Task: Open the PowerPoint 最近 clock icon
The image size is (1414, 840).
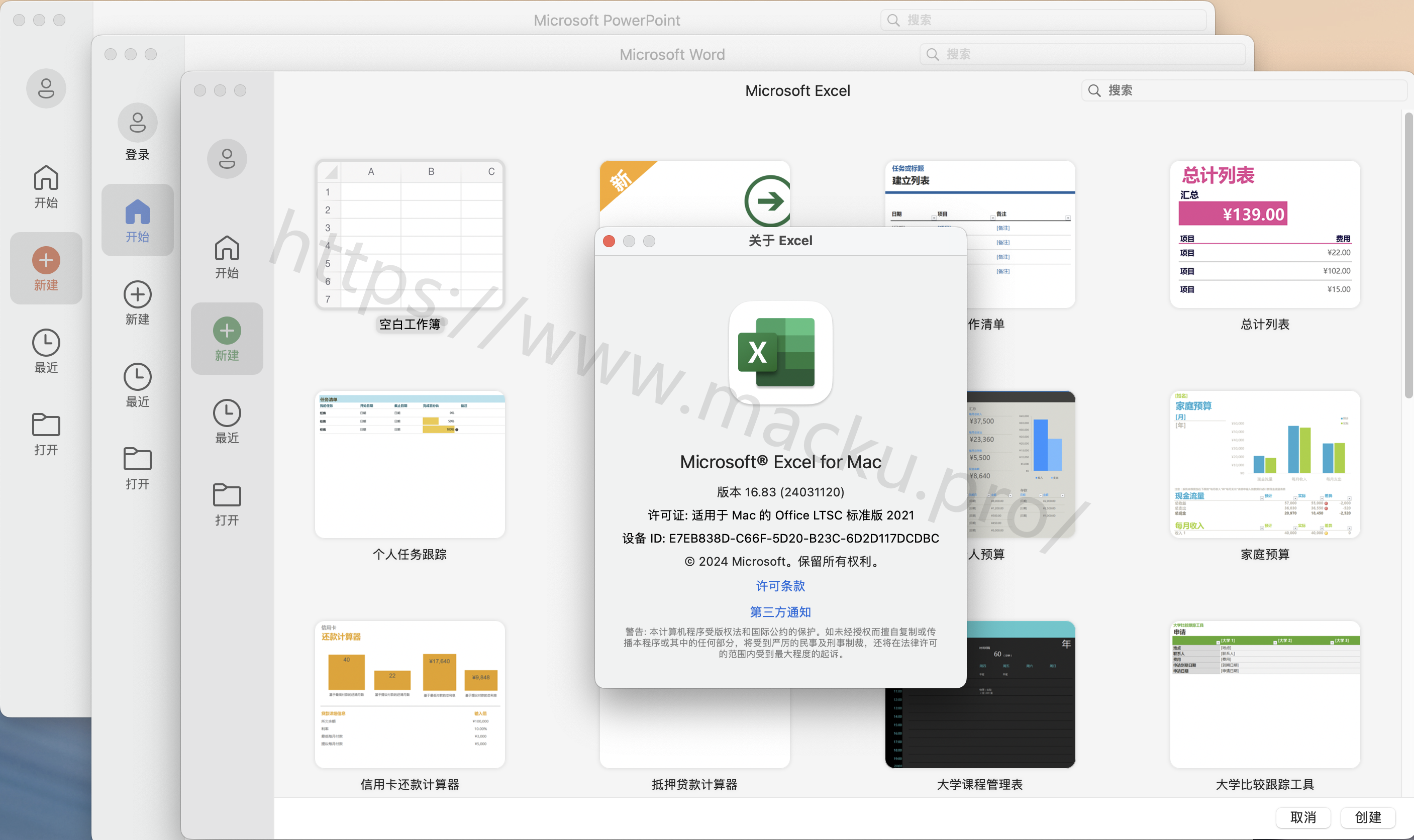Action: coord(46,343)
